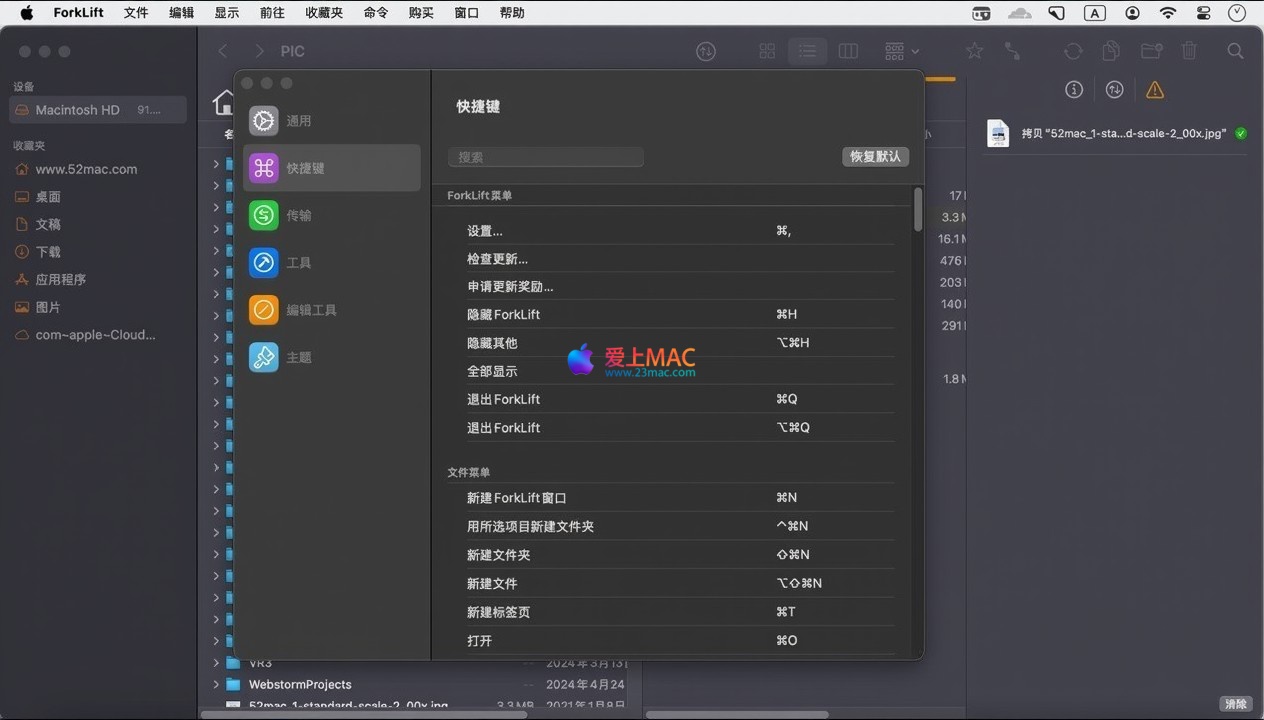Viewport: 1264px width, 720px height.
Task: Open the 前往 menu in menu bar
Action: pos(272,13)
